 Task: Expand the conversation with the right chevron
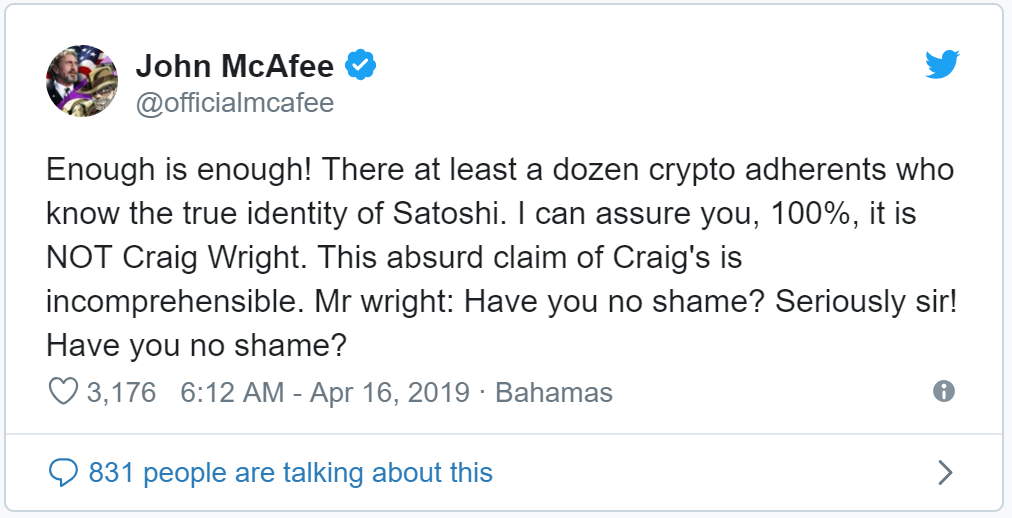click(x=944, y=472)
